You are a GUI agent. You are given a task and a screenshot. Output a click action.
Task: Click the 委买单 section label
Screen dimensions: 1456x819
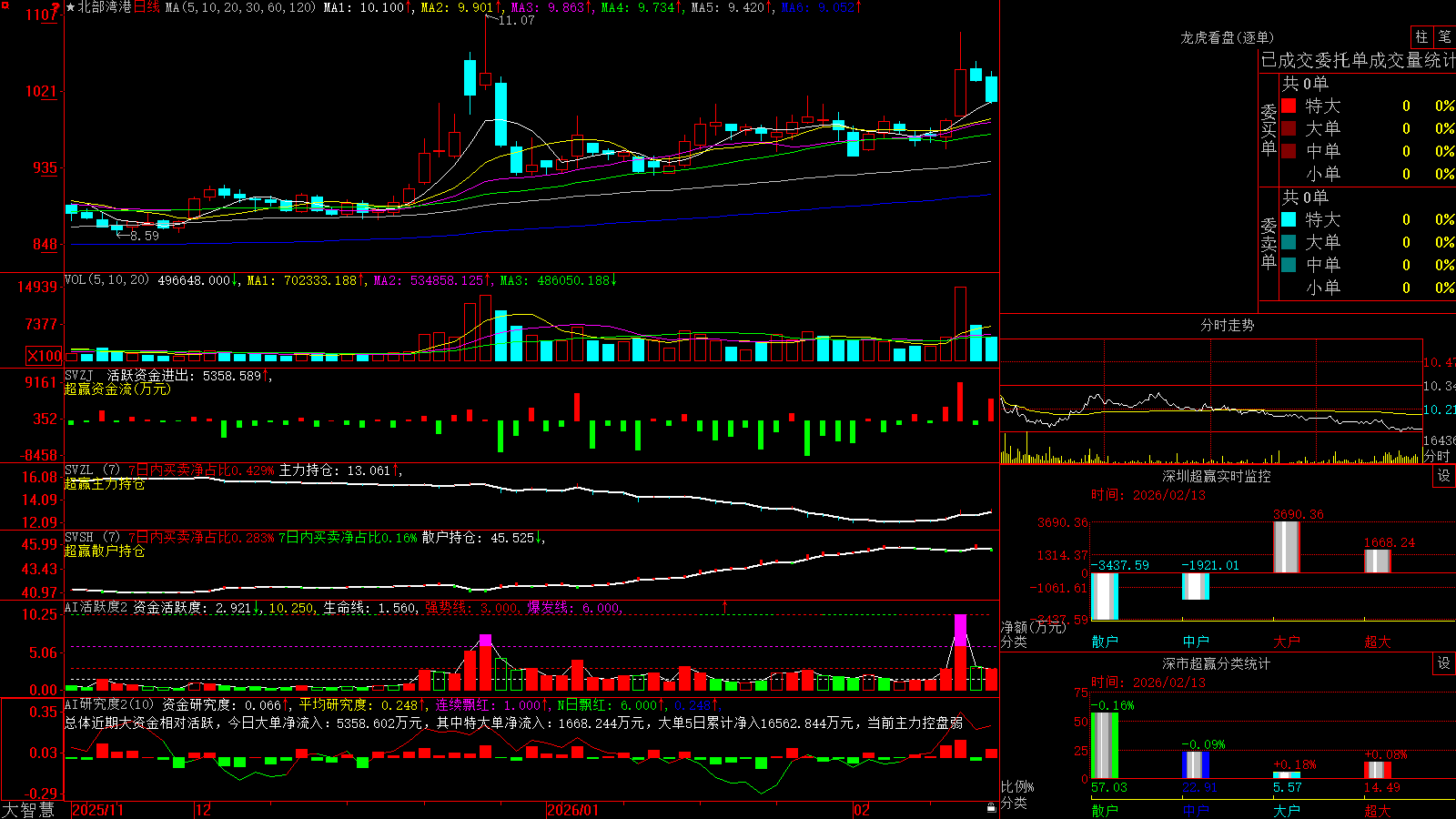point(1269,129)
